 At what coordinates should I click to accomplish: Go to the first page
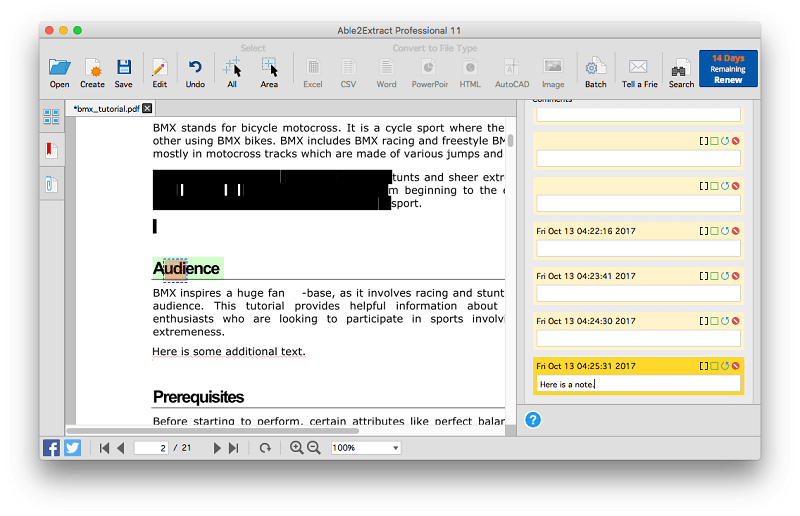[x=105, y=448]
